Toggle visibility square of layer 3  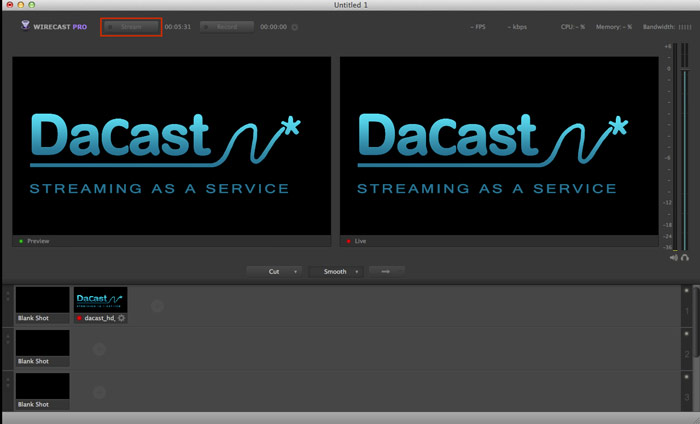687,376
